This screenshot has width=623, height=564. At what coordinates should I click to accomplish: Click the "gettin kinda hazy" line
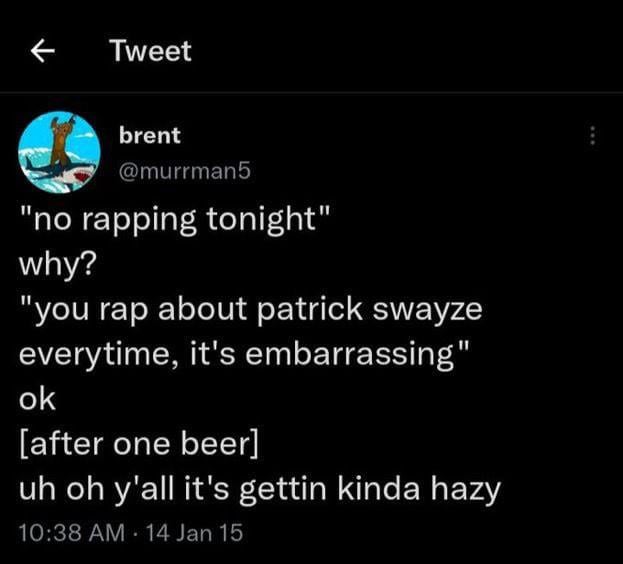point(259,490)
